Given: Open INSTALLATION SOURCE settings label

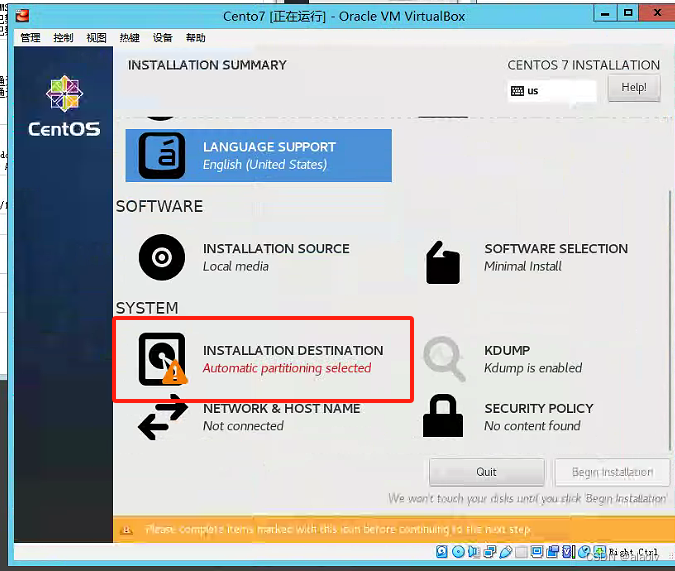Looking at the screenshot, I should [x=276, y=248].
